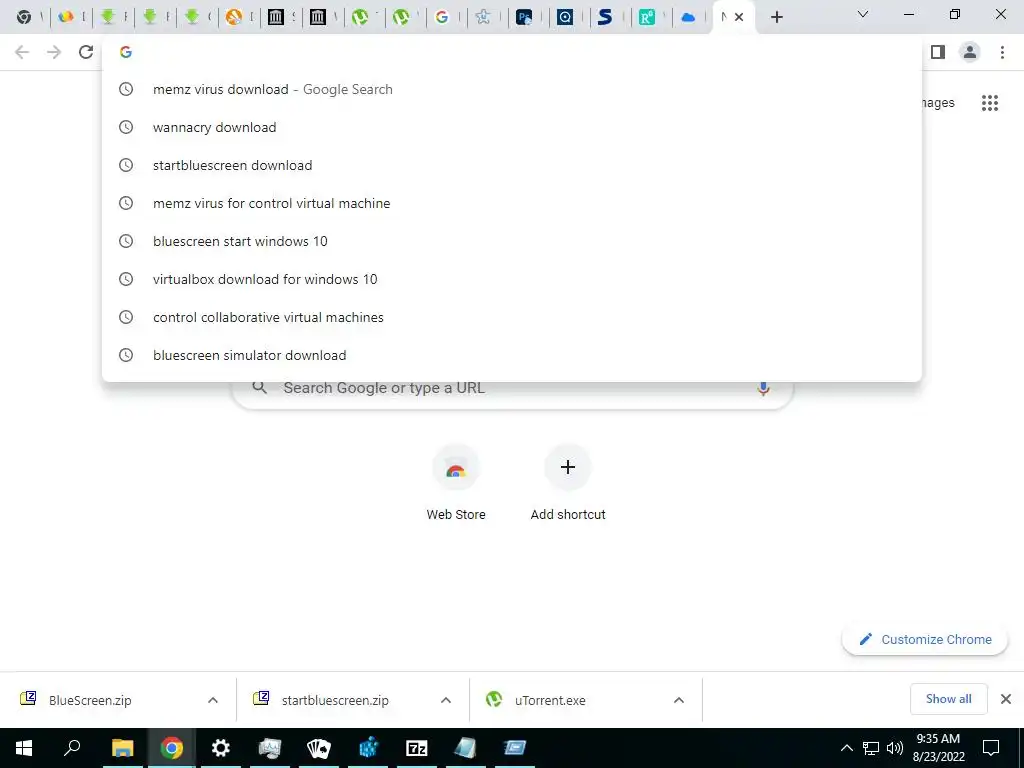The width and height of the screenshot is (1024, 768).
Task: Open a new tab with plus button
Action: point(776,17)
